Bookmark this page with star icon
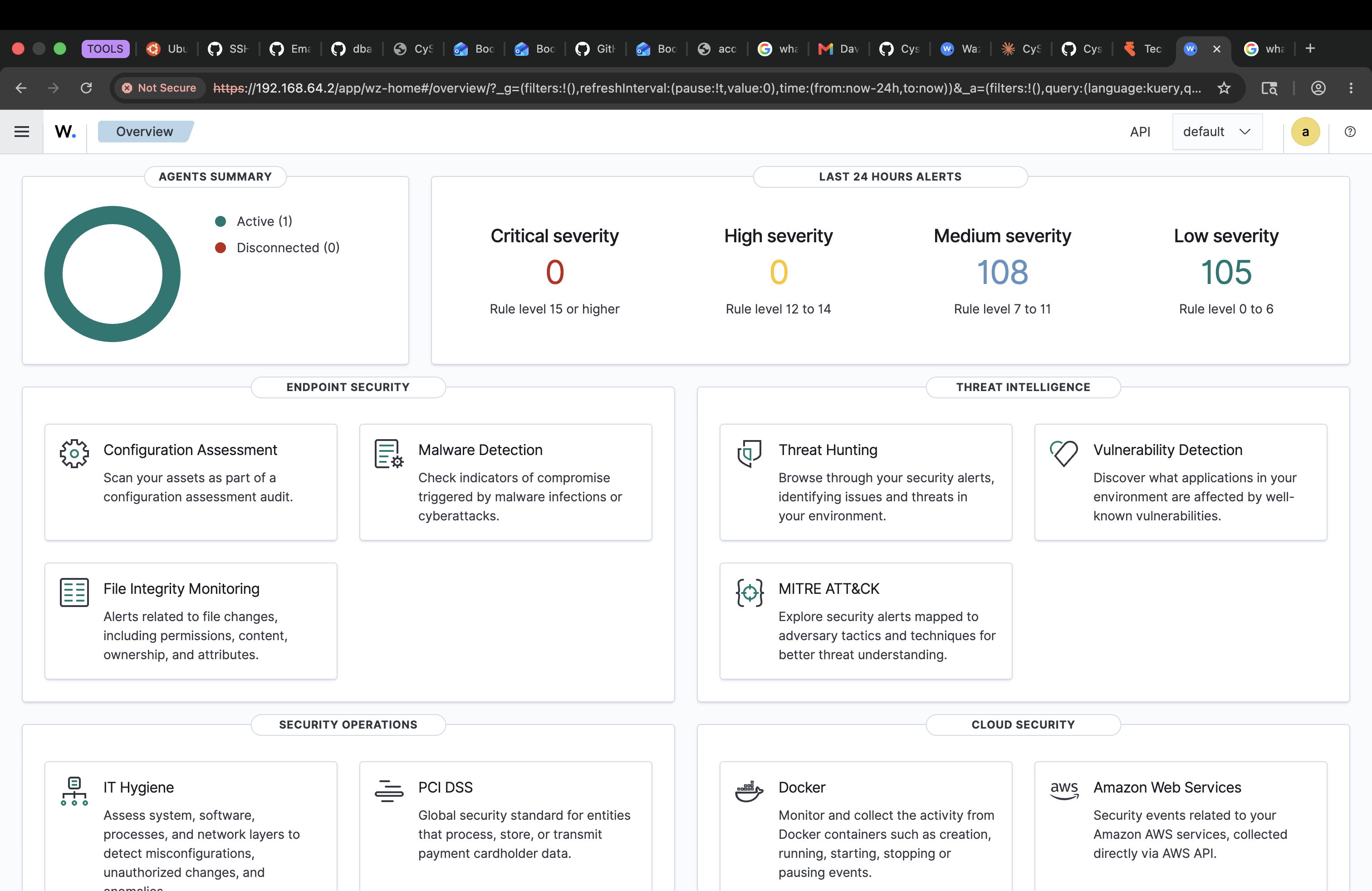This screenshot has height=891, width=1372. click(x=1224, y=88)
